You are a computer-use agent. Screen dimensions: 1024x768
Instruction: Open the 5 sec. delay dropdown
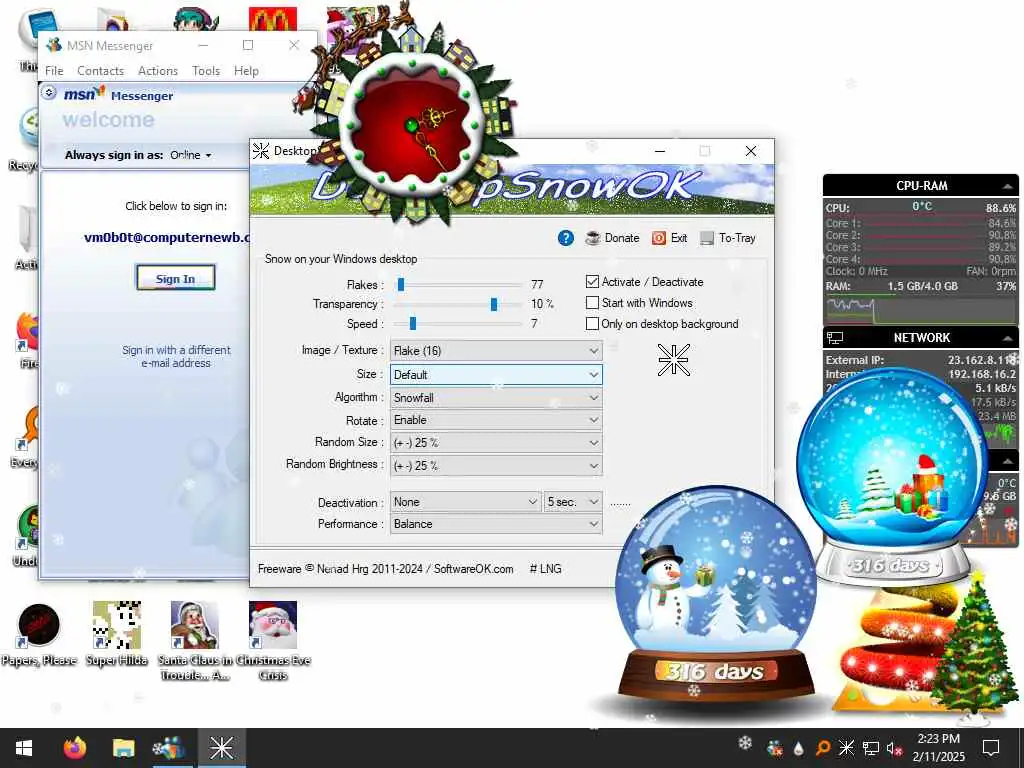573,502
